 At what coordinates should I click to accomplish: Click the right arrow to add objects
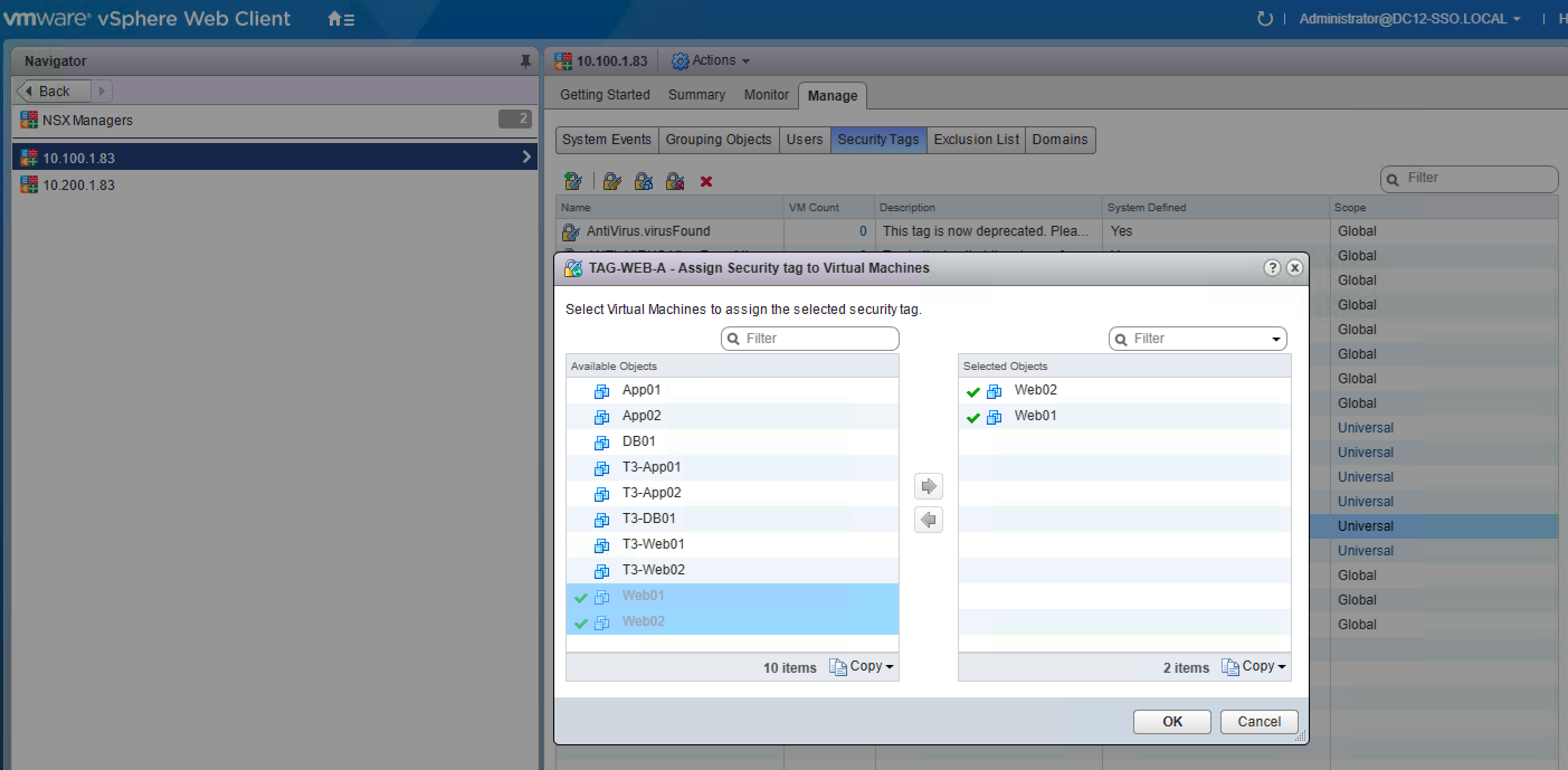(928, 486)
